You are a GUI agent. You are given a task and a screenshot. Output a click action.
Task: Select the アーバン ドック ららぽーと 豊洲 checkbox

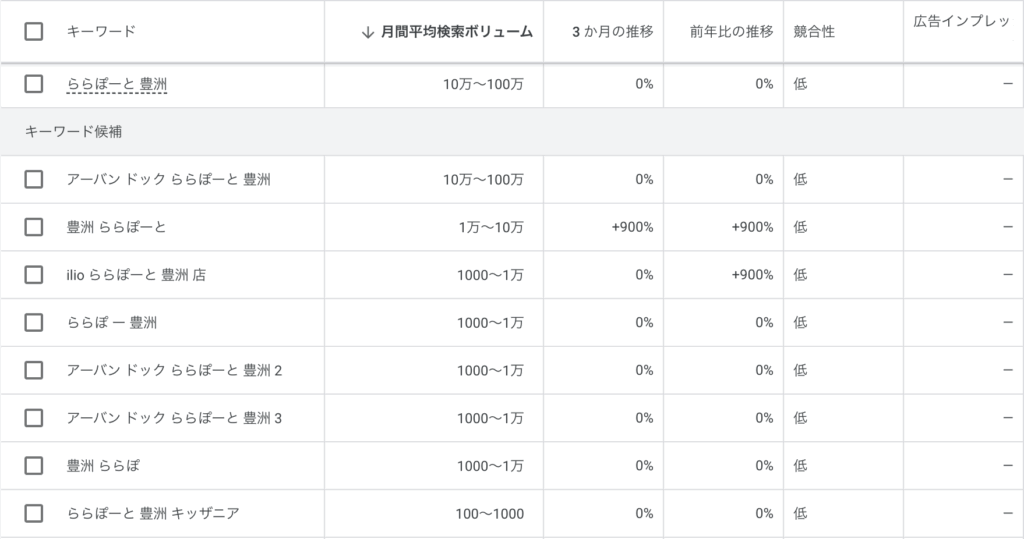point(34,180)
